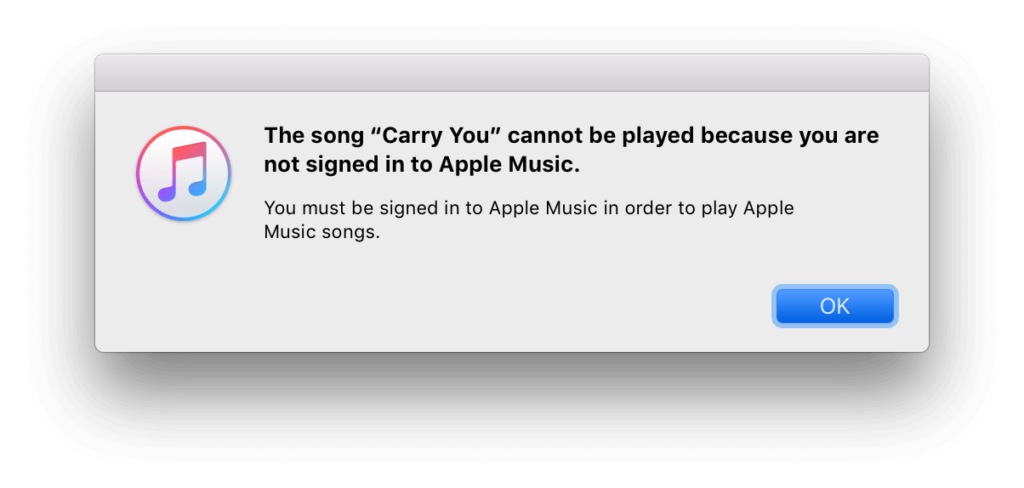Dismiss the alert with the OK button

pos(835,306)
